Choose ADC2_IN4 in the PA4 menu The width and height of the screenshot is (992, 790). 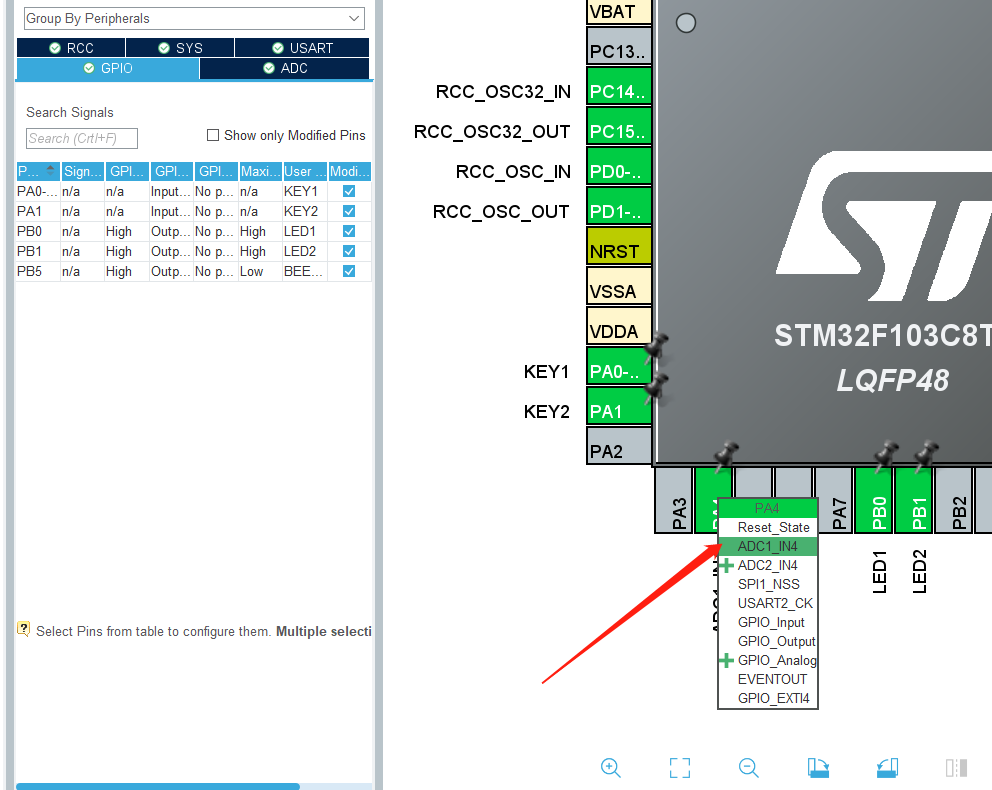(x=768, y=565)
